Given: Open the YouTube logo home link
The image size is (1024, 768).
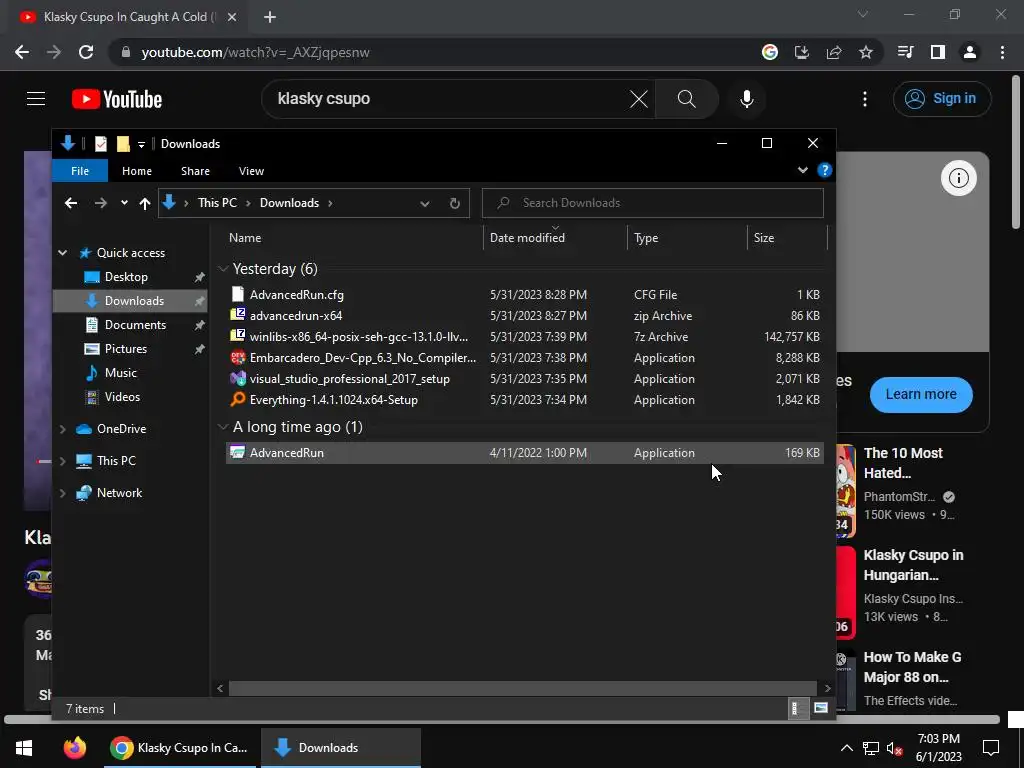Looking at the screenshot, I should 117,99.
